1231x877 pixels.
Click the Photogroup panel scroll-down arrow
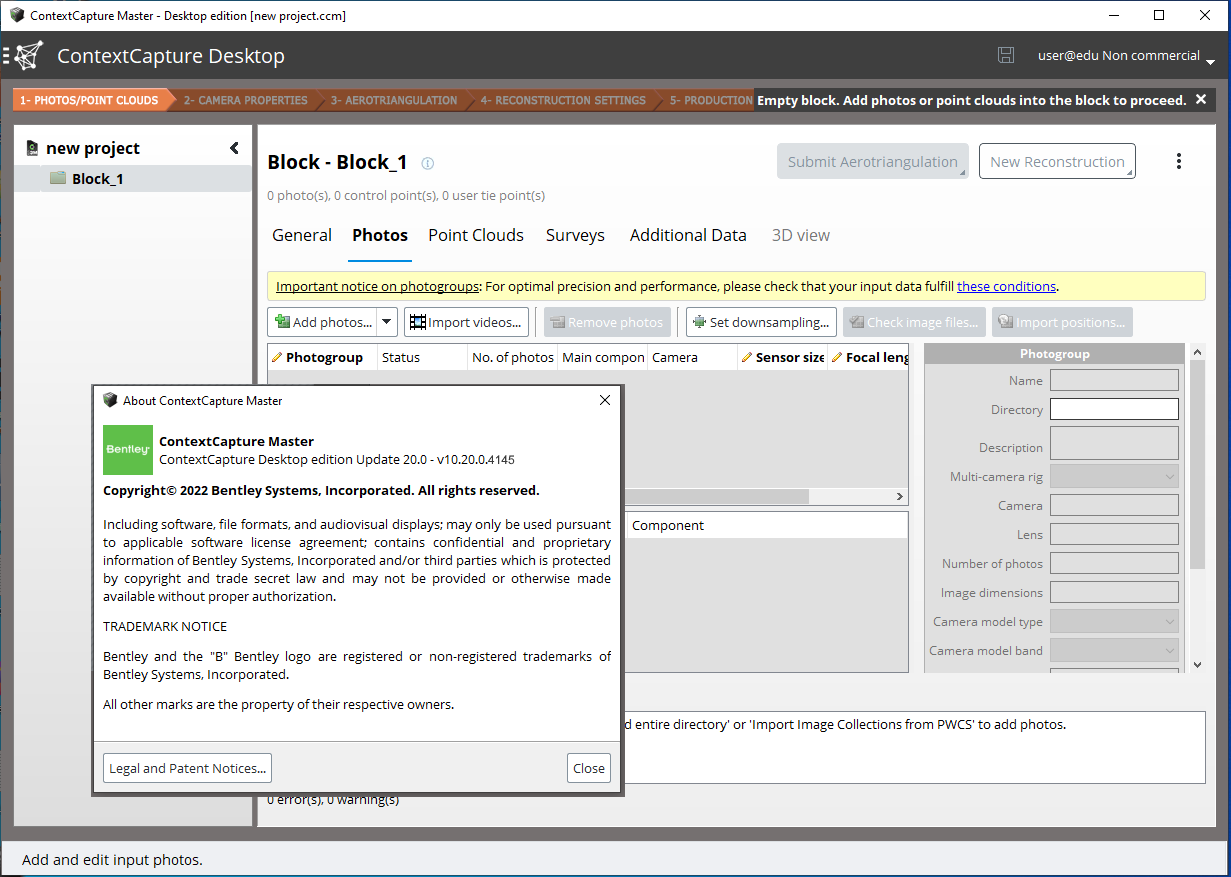point(1197,664)
